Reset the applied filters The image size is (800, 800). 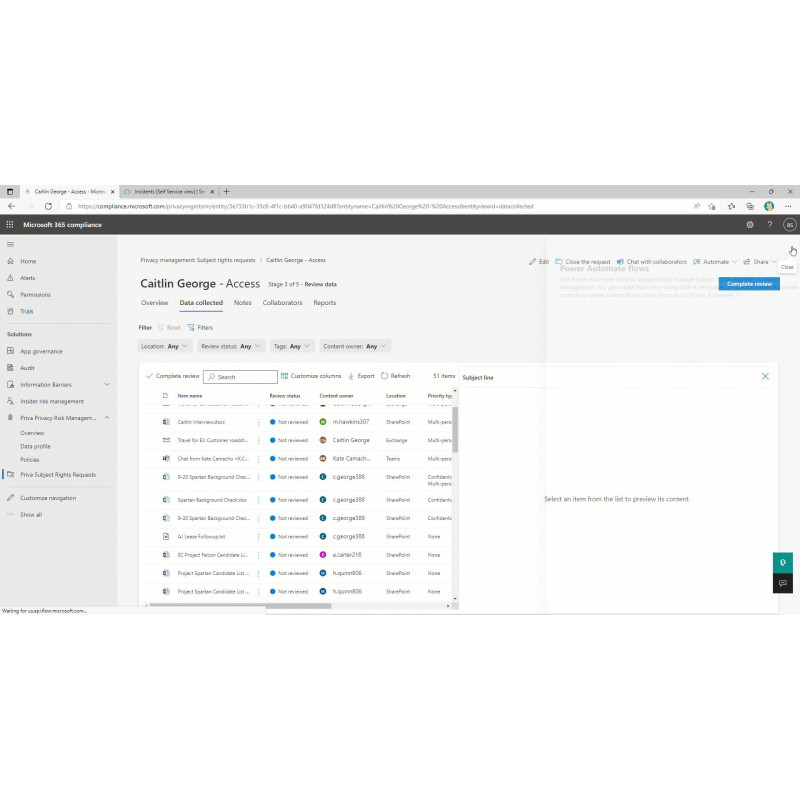[x=169, y=328]
